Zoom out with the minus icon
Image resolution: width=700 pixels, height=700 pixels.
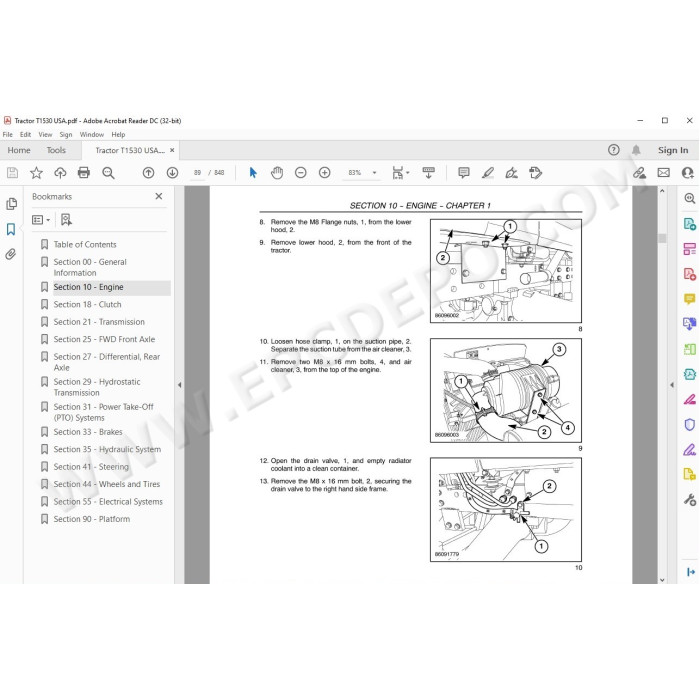(301, 173)
